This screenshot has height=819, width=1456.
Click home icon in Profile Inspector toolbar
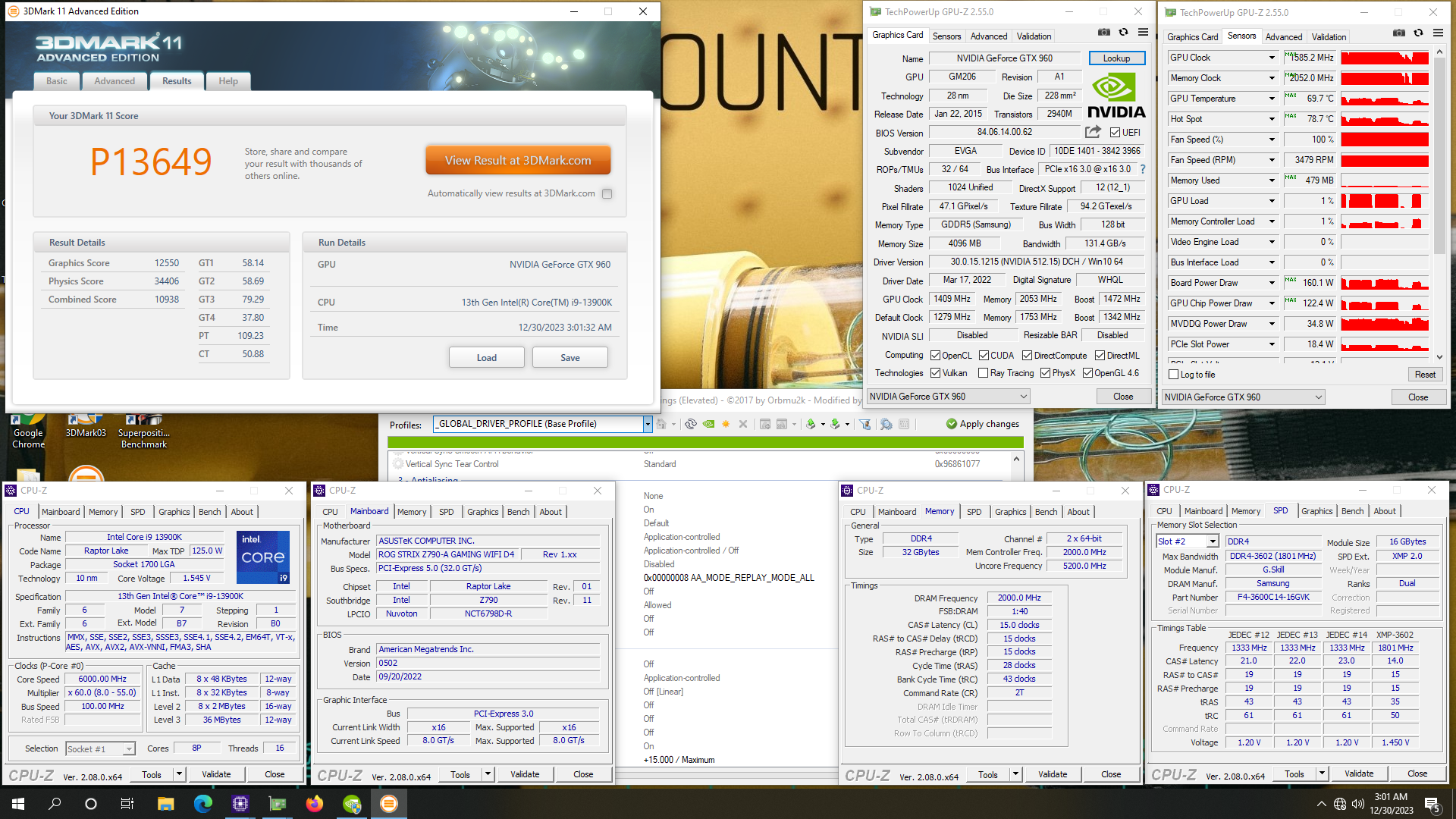661,424
